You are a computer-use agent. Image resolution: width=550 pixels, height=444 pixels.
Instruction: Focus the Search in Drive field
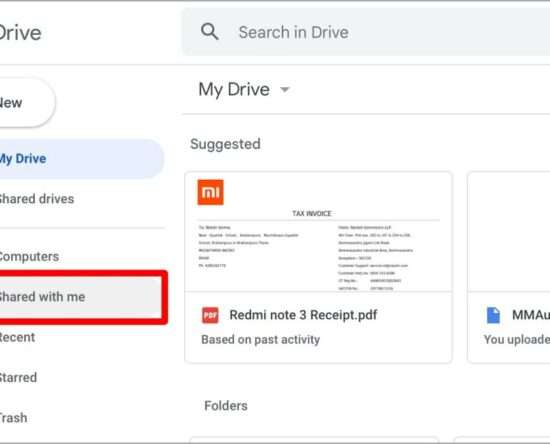click(366, 32)
